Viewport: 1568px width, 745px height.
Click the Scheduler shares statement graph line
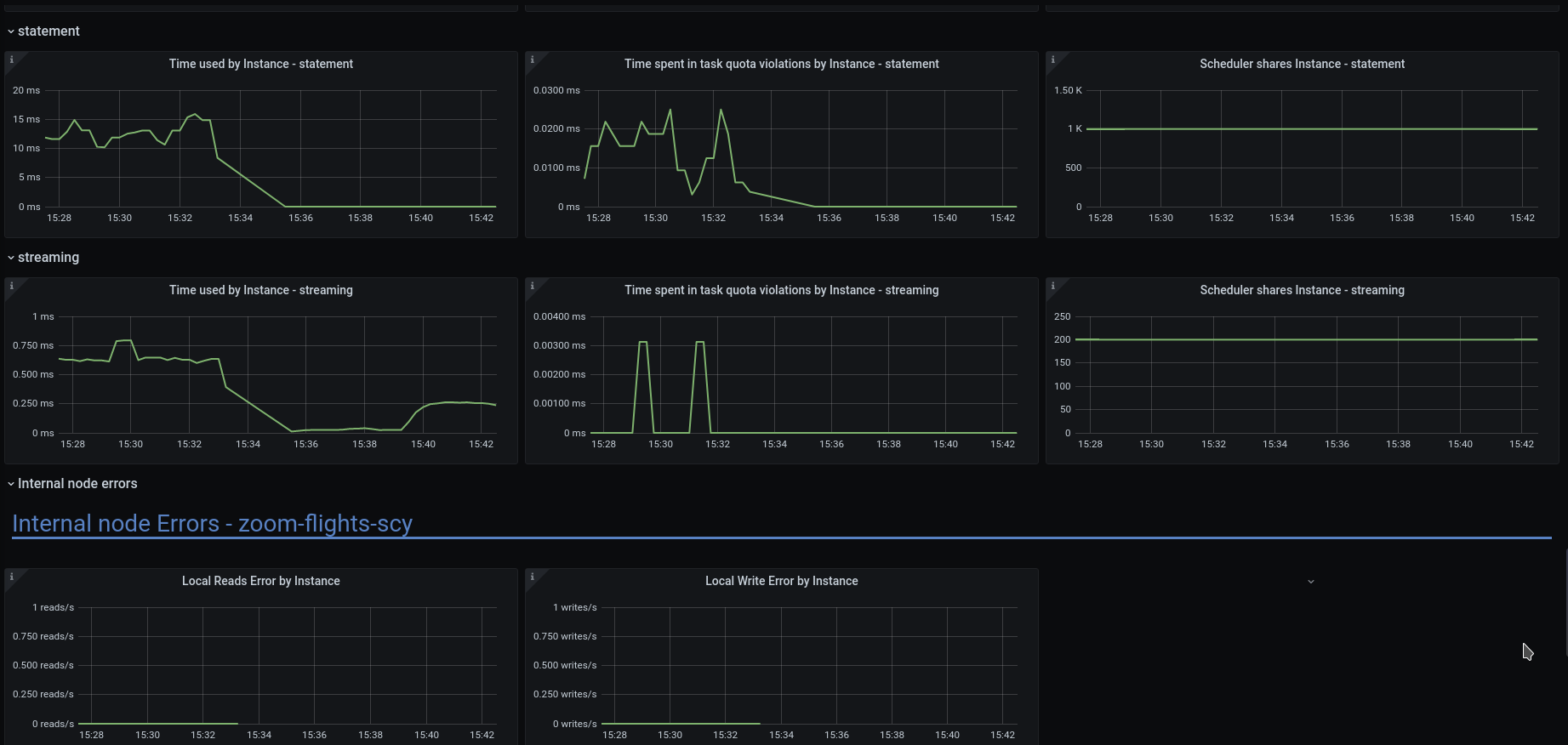[x=1312, y=129]
